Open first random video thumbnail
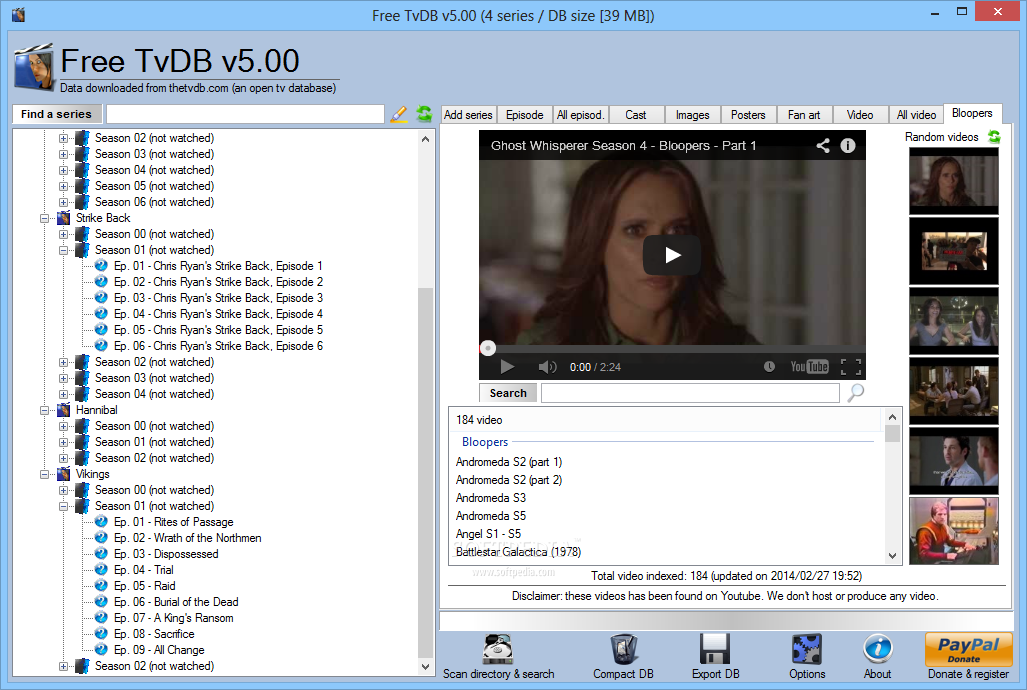 954,181
